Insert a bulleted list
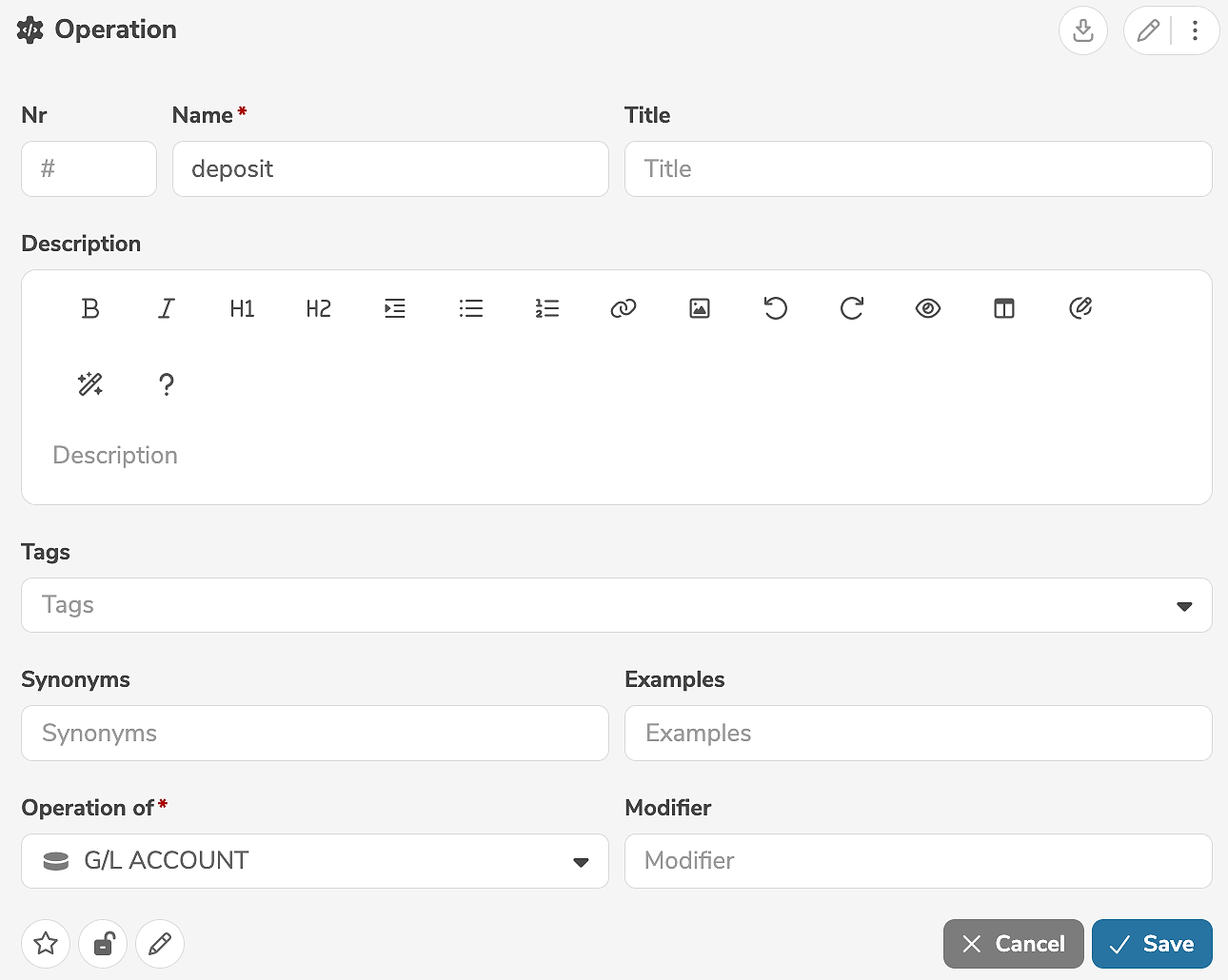This screenshot has width=1228, height=980. point(471,308)
